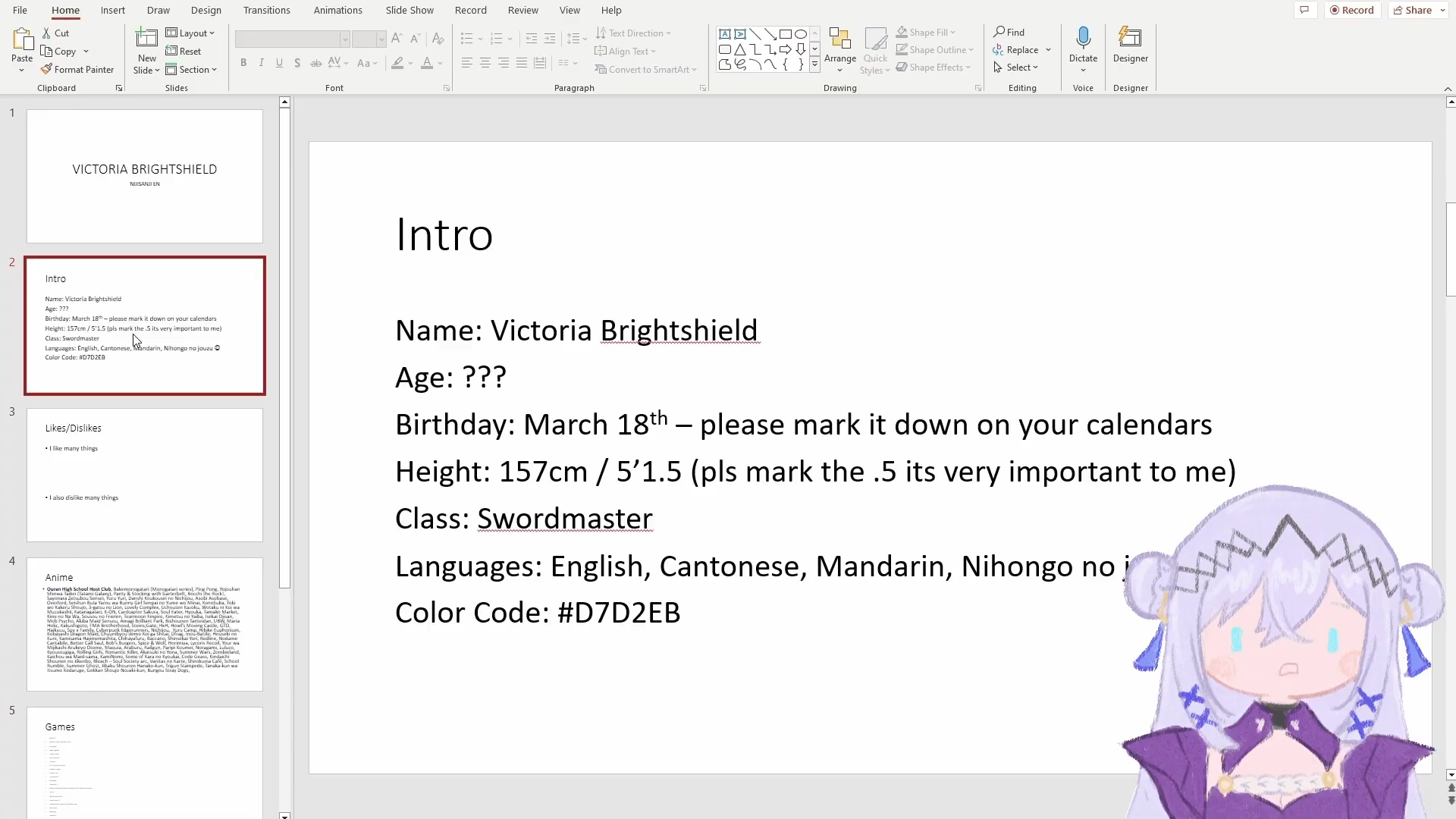Image resolution: width=1456 pixels, height=819 pixels.
Task: Click the Record button at top right
Action: click(1351, 10)
